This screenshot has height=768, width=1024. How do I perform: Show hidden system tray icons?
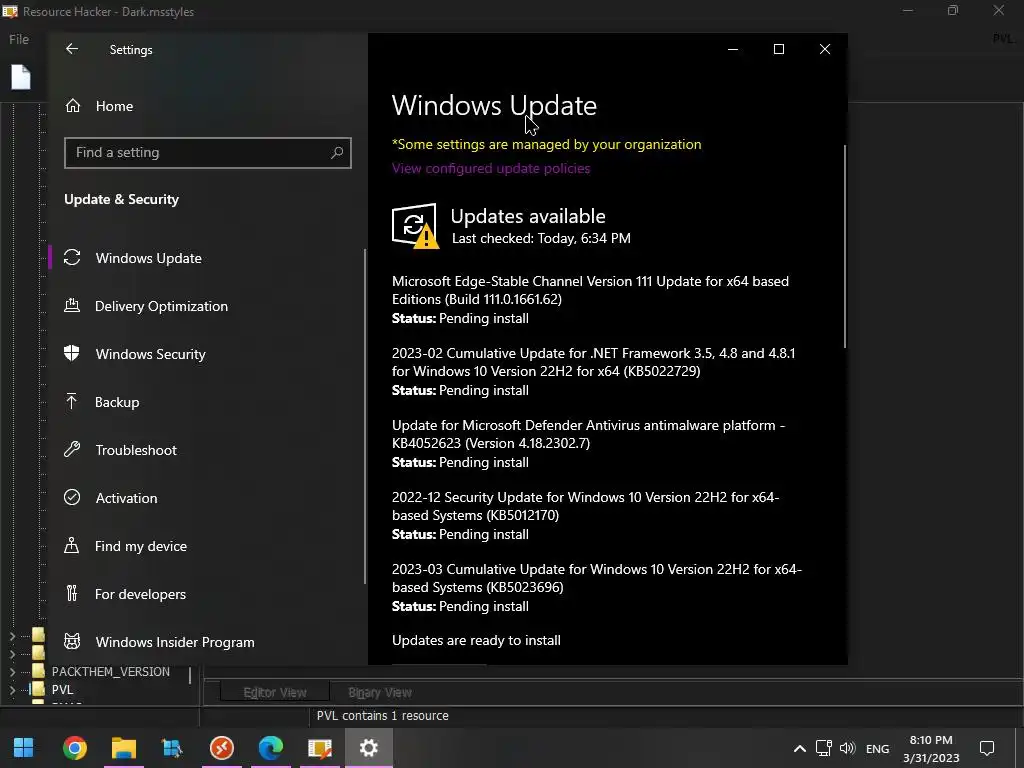point(799,748)
